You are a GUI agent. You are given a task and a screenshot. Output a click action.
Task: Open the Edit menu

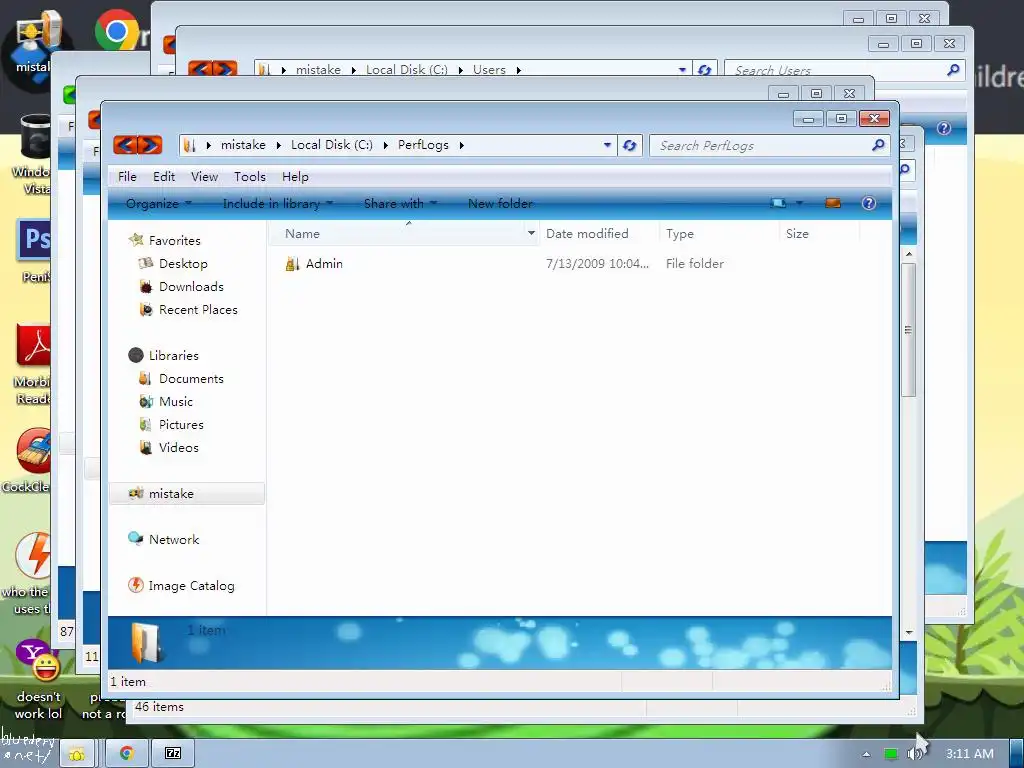tap(164, 177)
